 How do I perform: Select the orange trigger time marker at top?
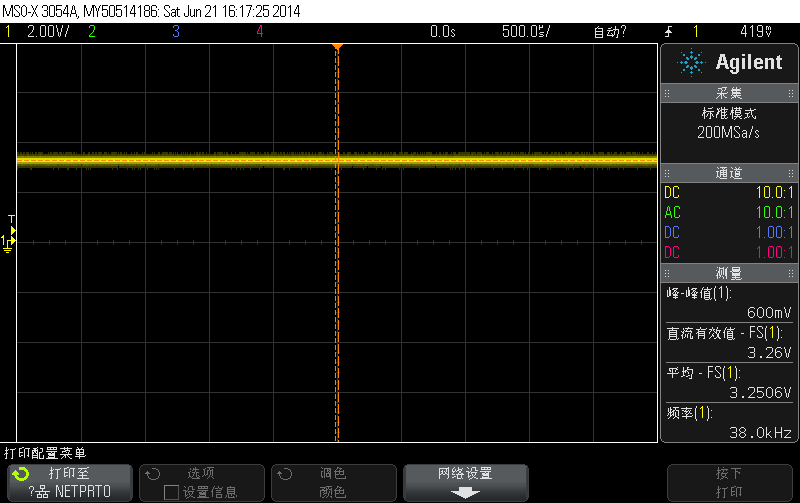pyautogui.click(x=337, y=47)
